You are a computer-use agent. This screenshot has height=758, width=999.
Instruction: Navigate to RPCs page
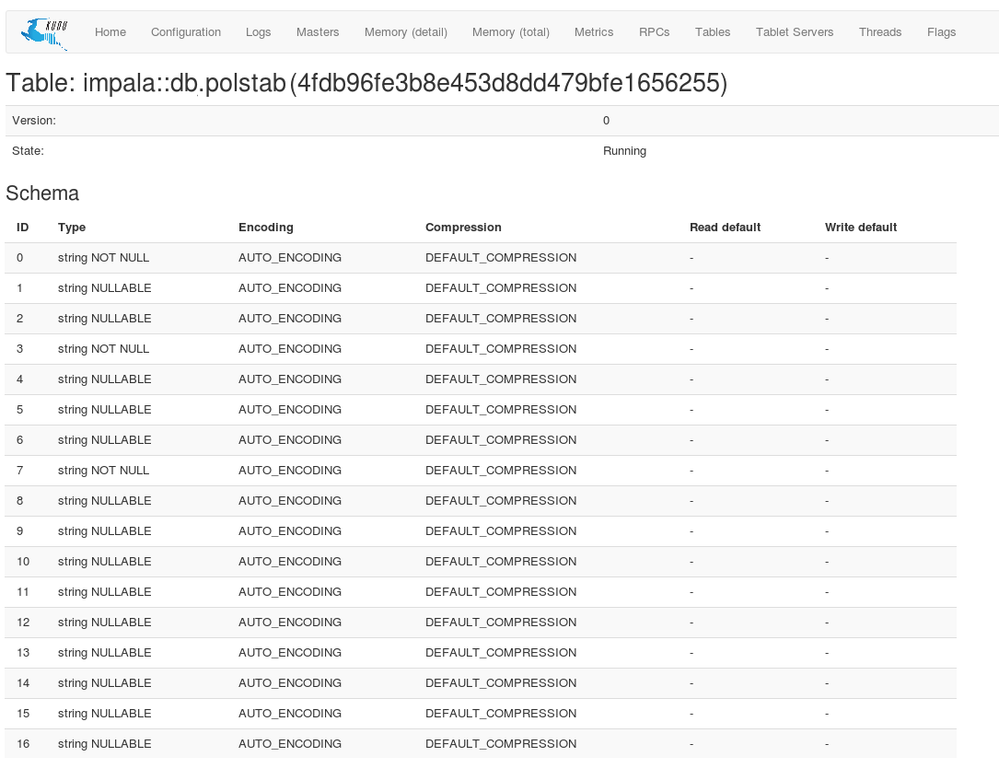(x=654, y=32)
